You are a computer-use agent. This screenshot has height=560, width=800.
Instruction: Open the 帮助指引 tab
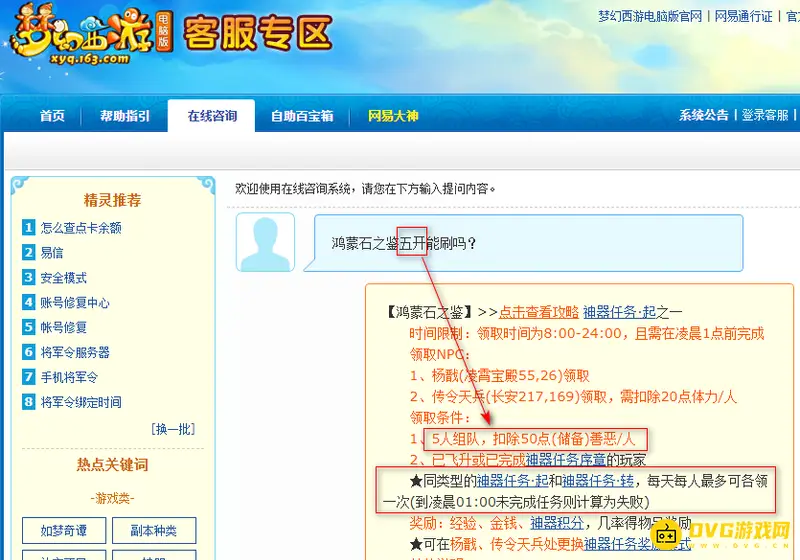click(x=125, y=116)
